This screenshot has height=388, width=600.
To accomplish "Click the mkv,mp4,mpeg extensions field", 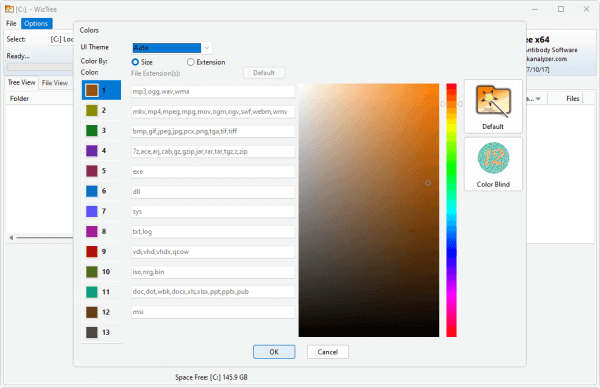I will [213, 112].
